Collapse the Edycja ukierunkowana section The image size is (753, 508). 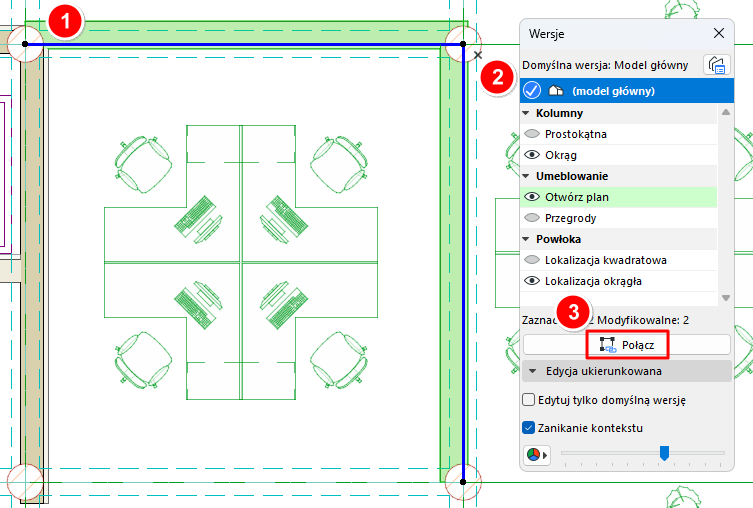[x=532, y=371]
